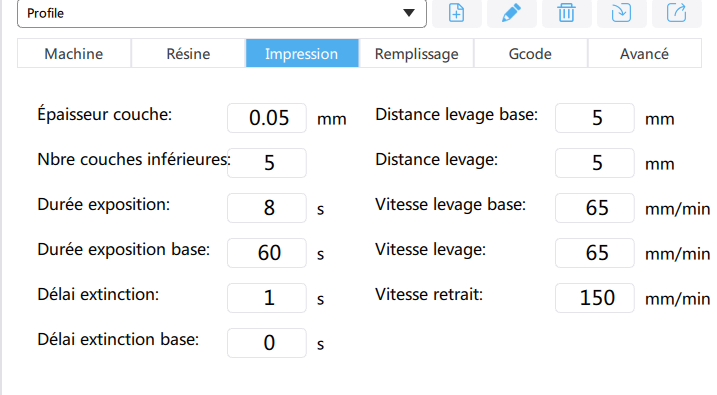Select the Vitesse levage base input
Screen dimensions: 717x395
(595, 208)
